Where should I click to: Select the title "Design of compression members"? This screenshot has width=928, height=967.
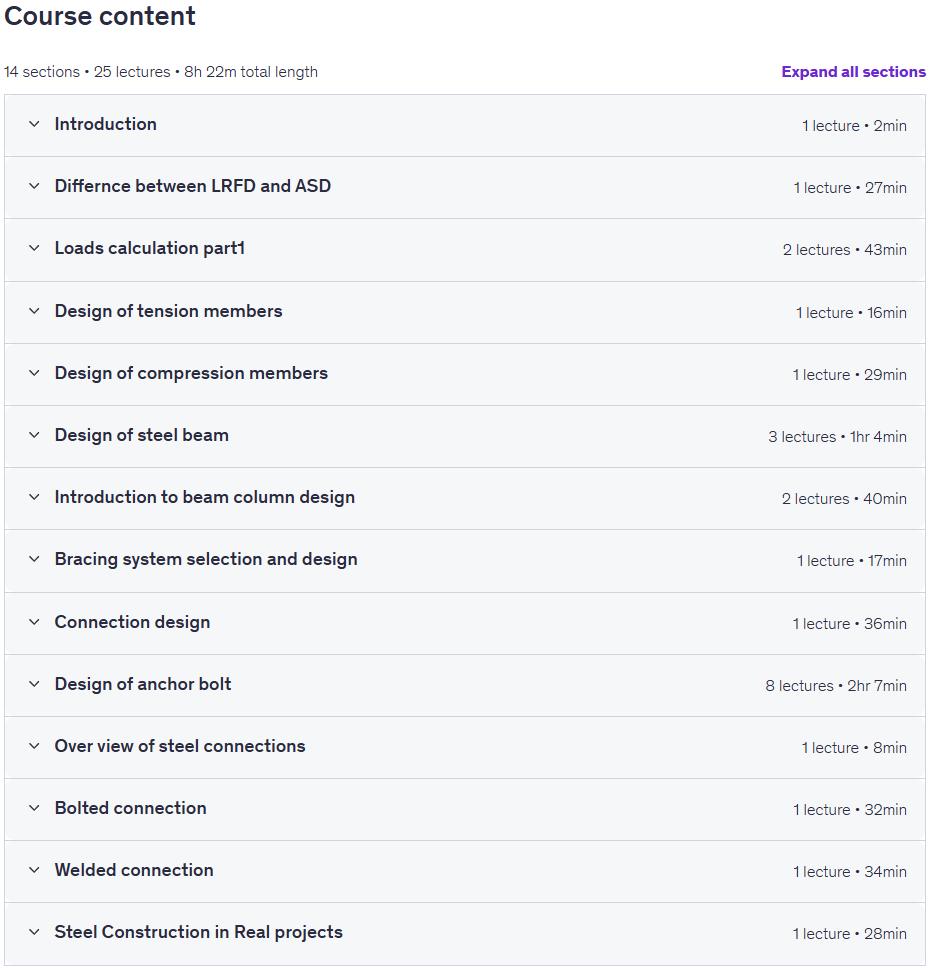(x=191, y=373)
